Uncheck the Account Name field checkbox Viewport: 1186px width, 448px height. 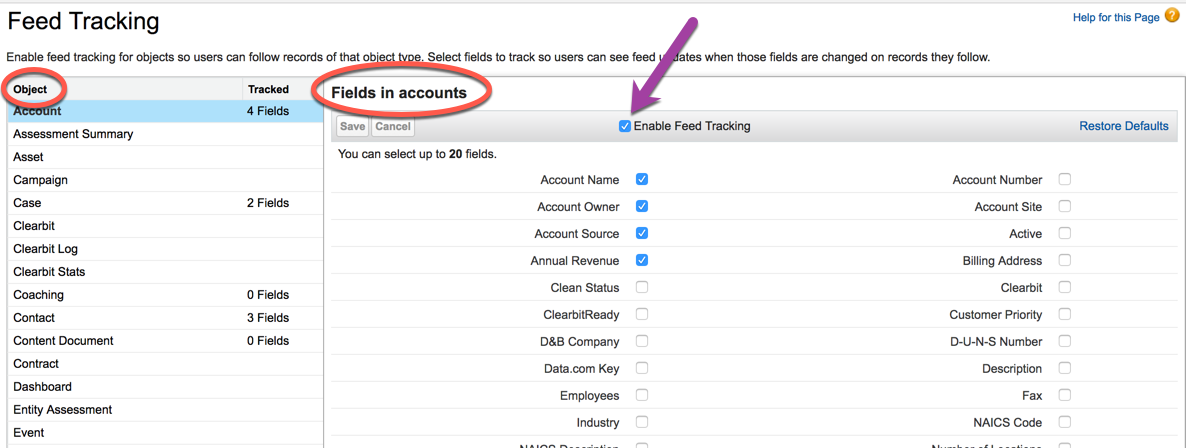click(x=642, y=180)
